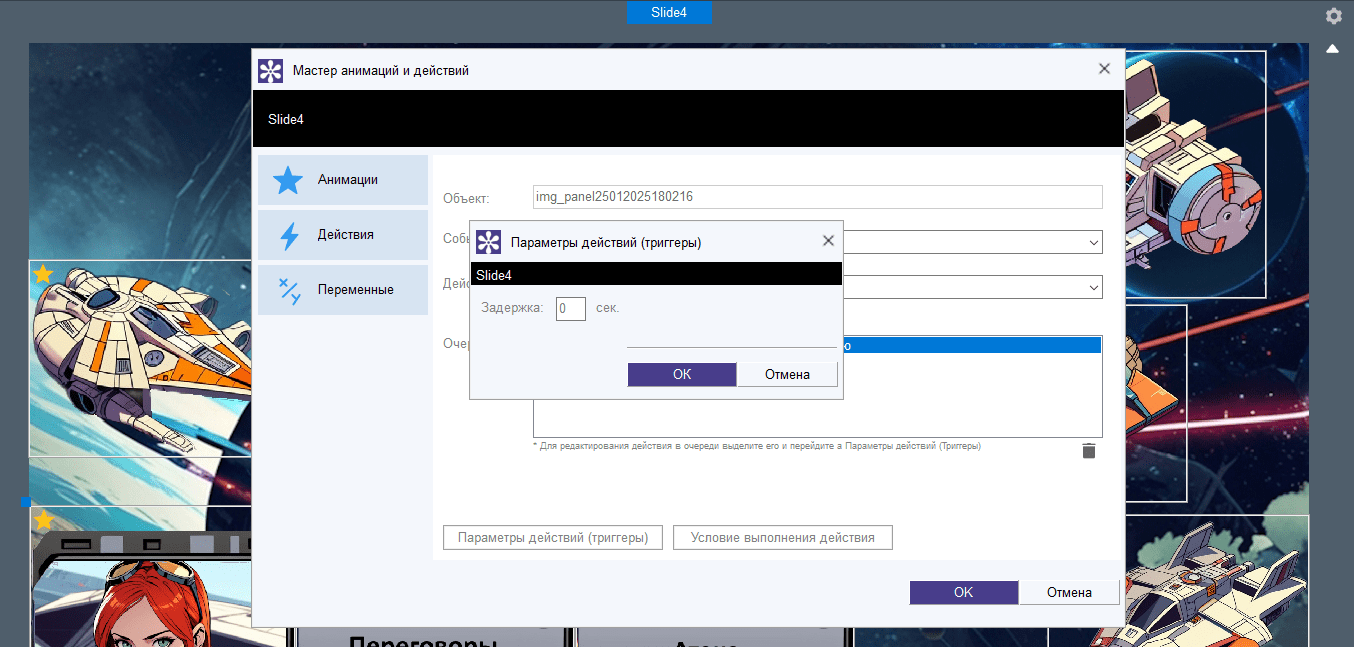The width and height of the screenshot is (1354, 647).
Task: Switch to the Действия section
Action: pyautogui.click(x=343, y=235)
